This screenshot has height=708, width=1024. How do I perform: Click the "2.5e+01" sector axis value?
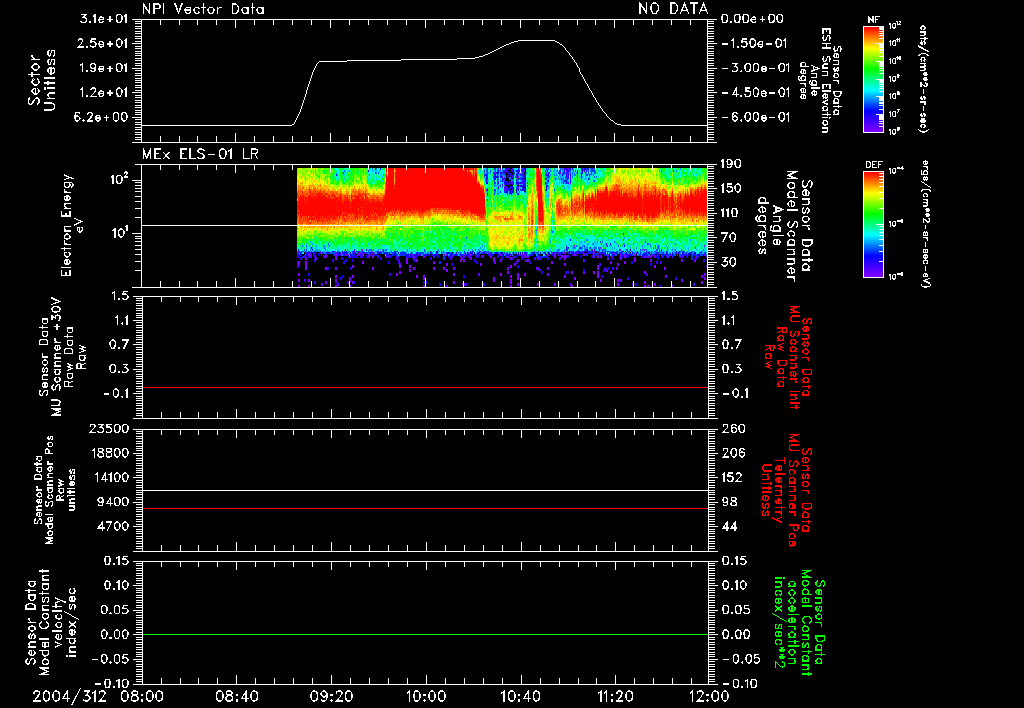[104, 43]
